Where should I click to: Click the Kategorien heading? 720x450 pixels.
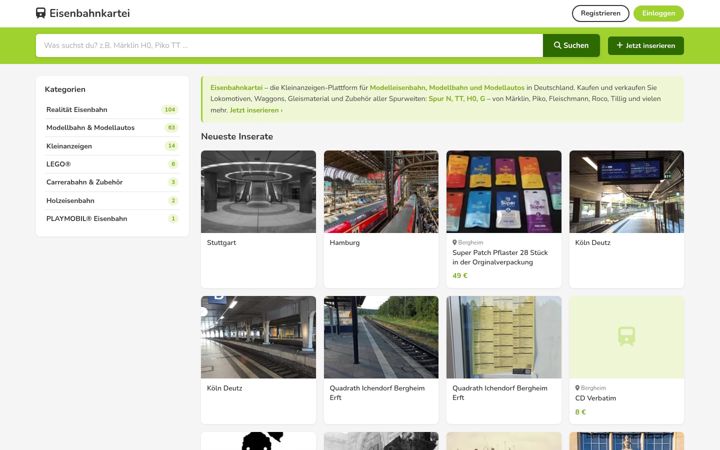coord(65,90)
